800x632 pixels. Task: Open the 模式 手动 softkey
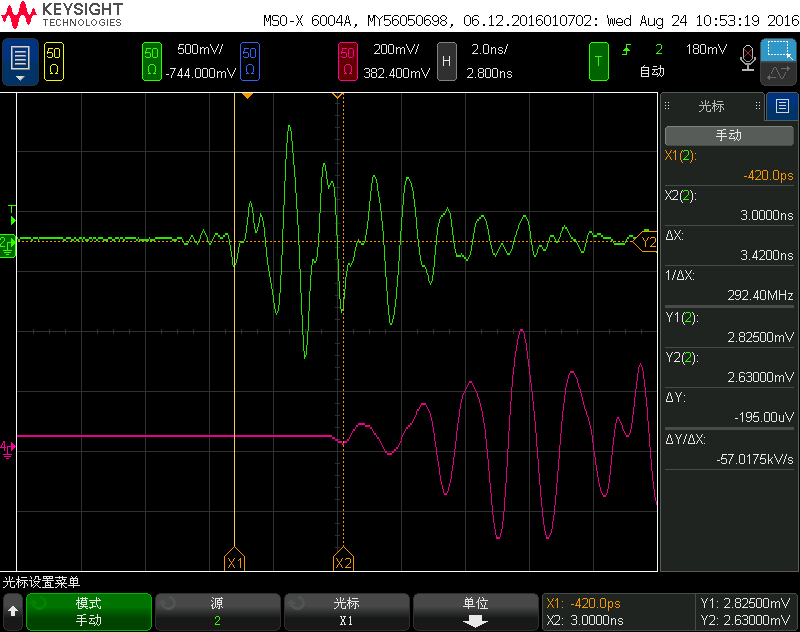tap(89, 611)
